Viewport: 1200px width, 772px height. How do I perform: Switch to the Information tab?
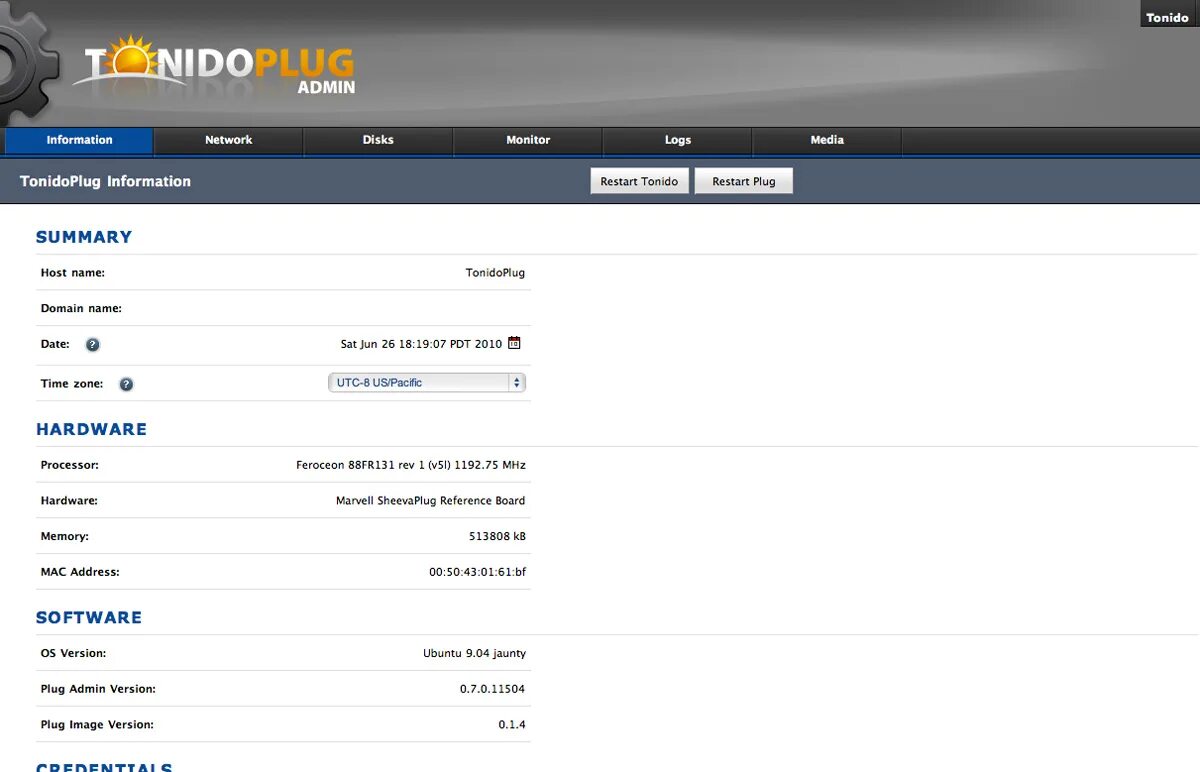point(79,141)
